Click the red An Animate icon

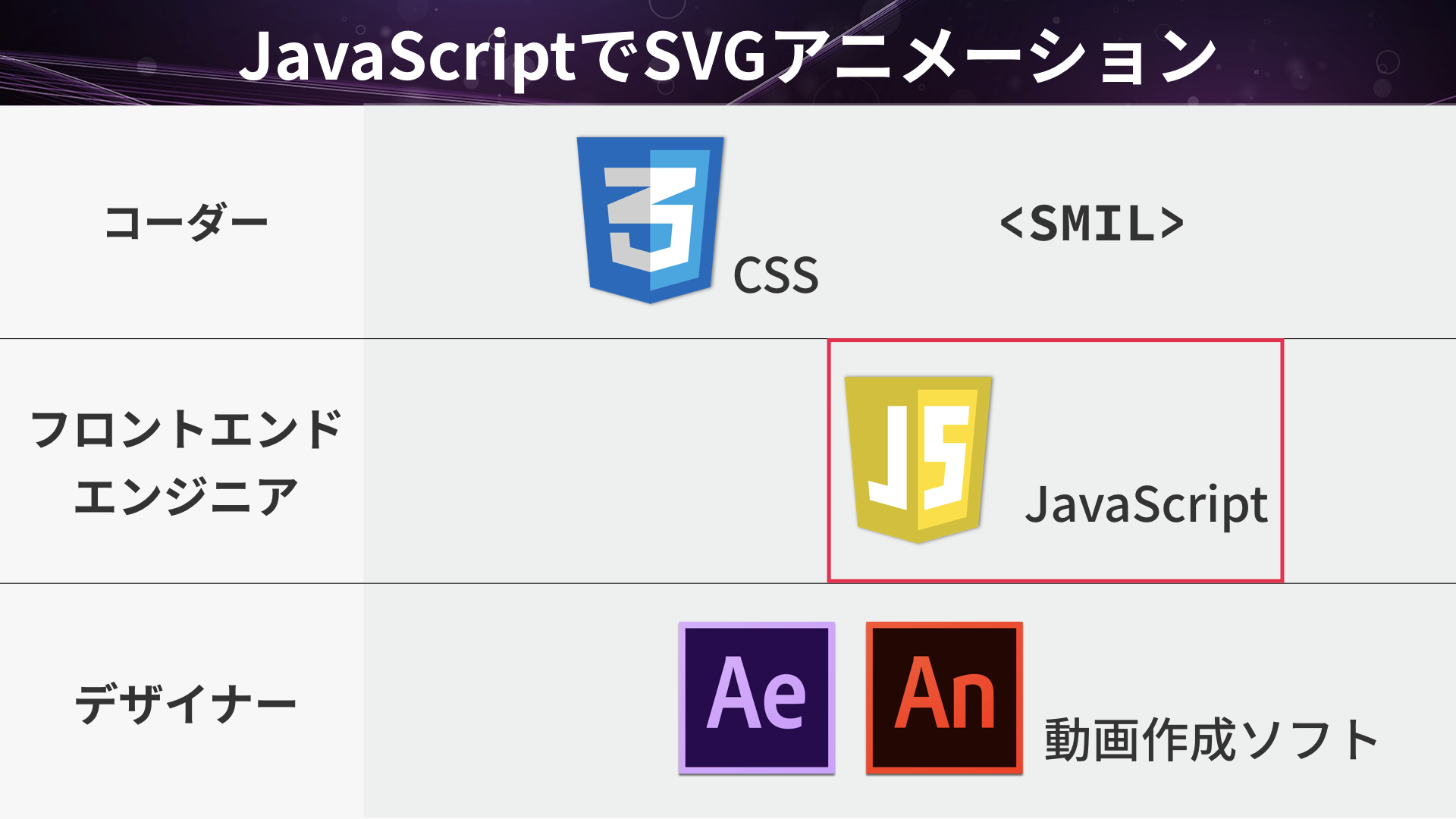(x=944, y=698)
